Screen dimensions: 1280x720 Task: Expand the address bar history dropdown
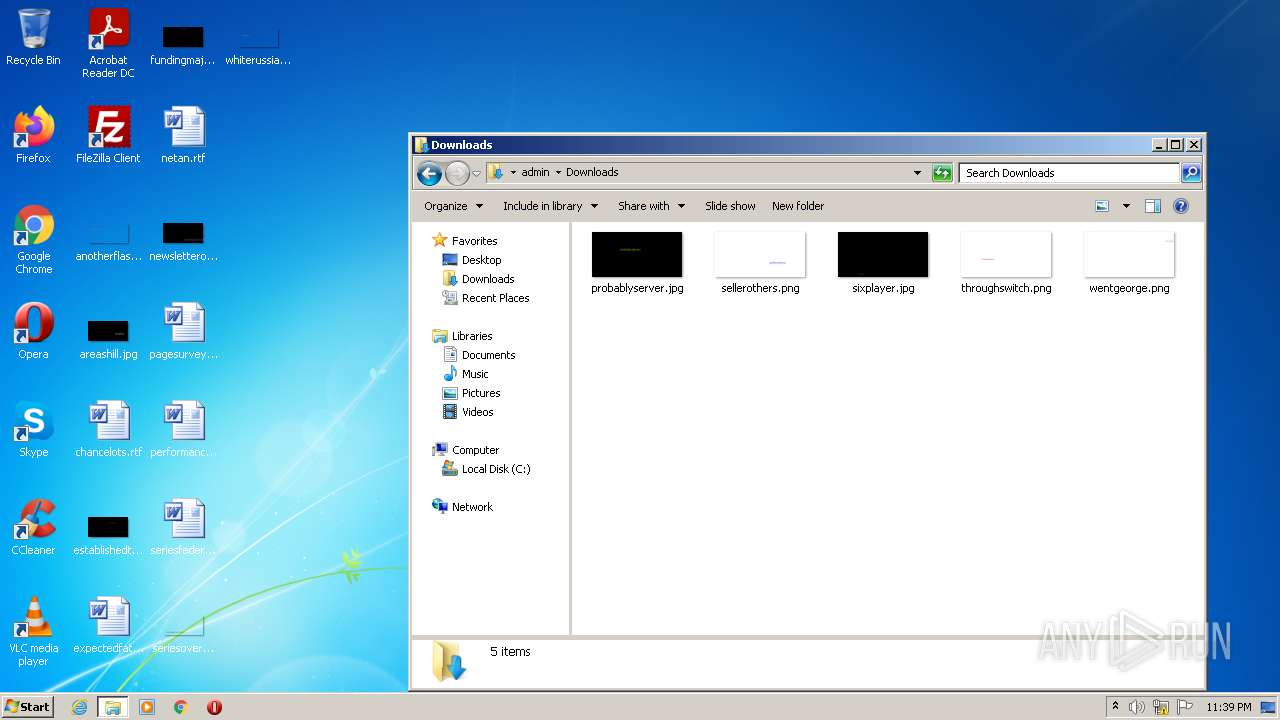(917, 173)
